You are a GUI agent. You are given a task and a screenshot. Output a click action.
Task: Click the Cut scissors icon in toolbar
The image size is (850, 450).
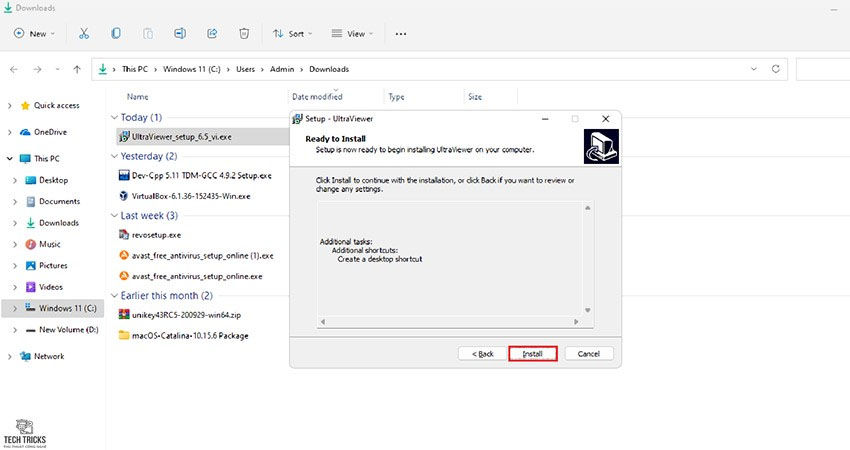pyautogui.click(x=83, y=34)
